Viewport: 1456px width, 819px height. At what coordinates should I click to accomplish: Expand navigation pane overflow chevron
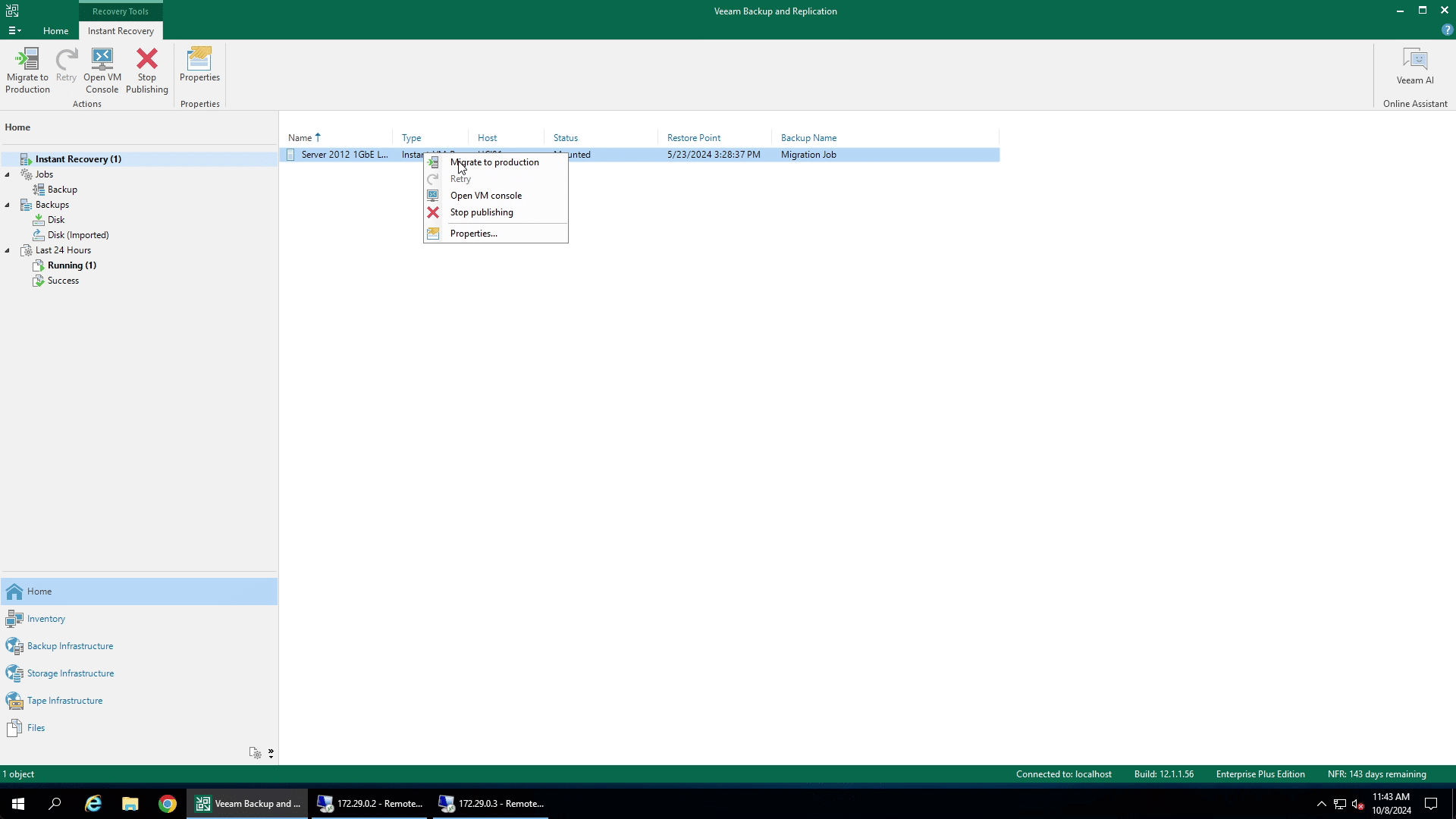coord(271,753)
